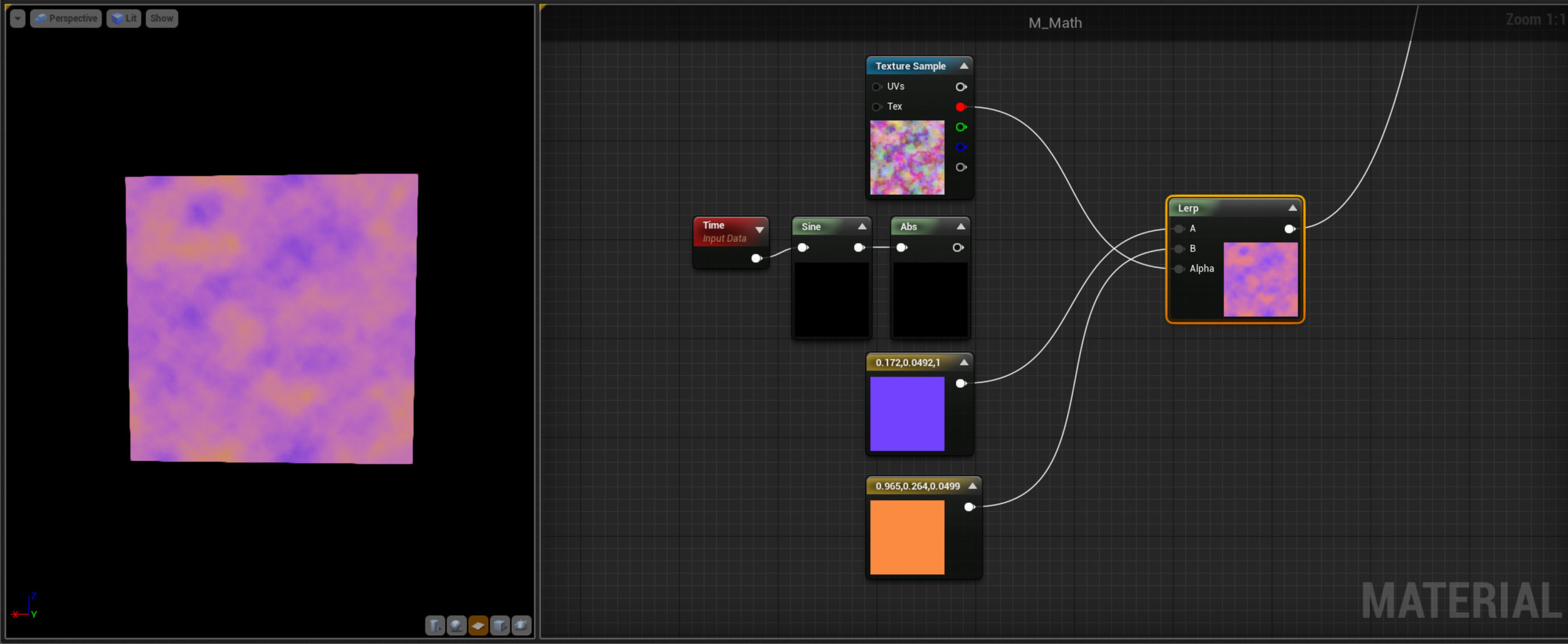
Task: Select the Abs node black preview
Action: pos(930,299)
